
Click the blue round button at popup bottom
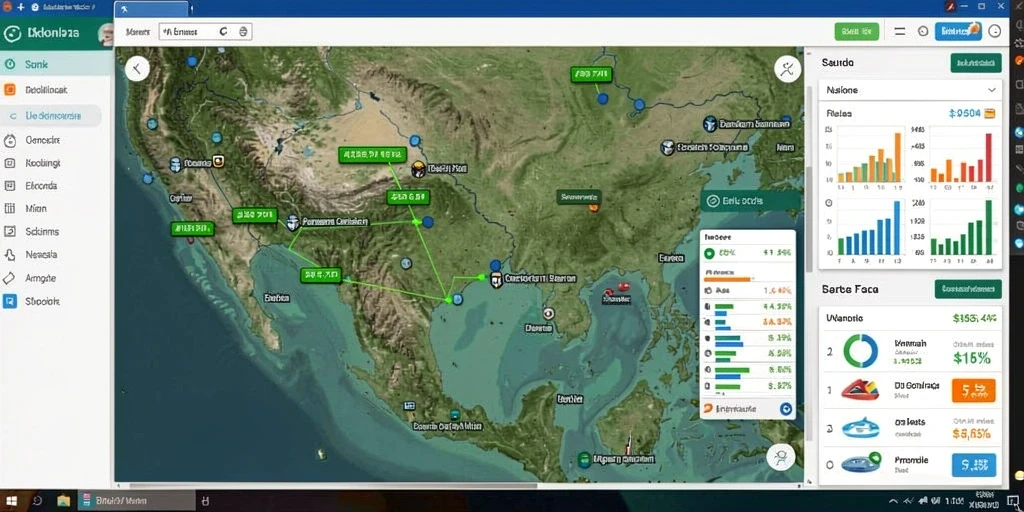coord(786,409)
